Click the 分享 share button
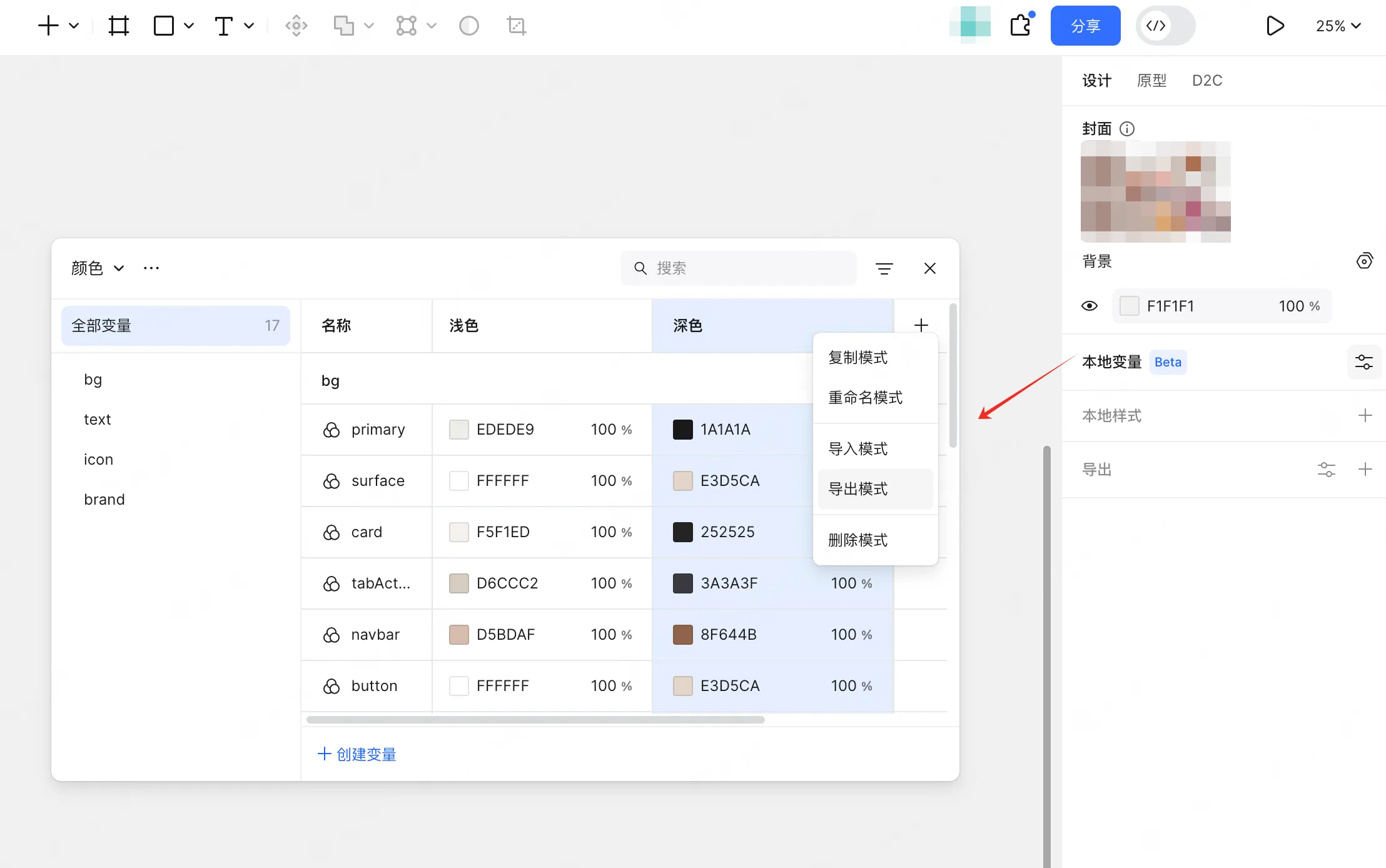This screenshot has height=868, width=1386. coord(1086,26)
